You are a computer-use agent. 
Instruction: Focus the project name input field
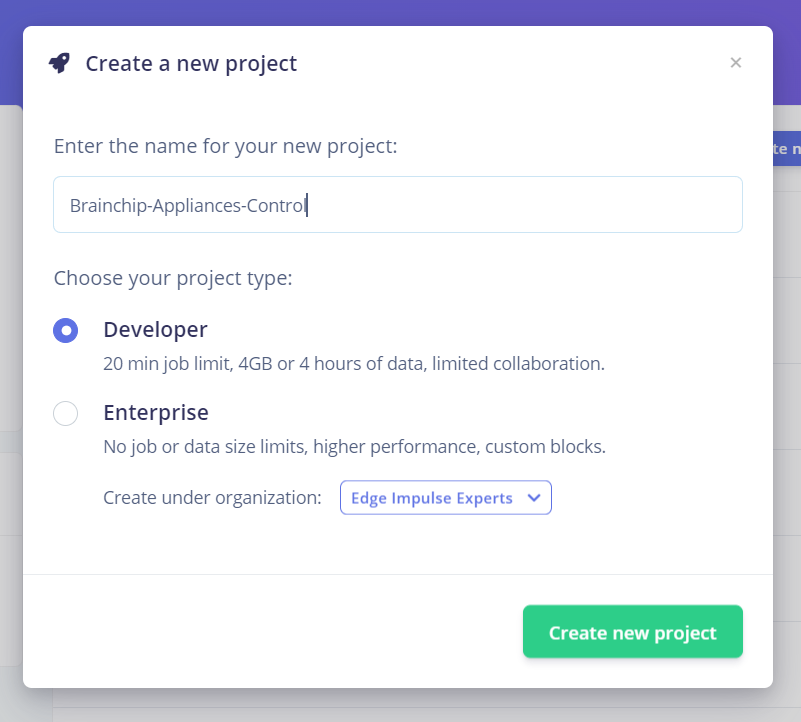point(397,204)
